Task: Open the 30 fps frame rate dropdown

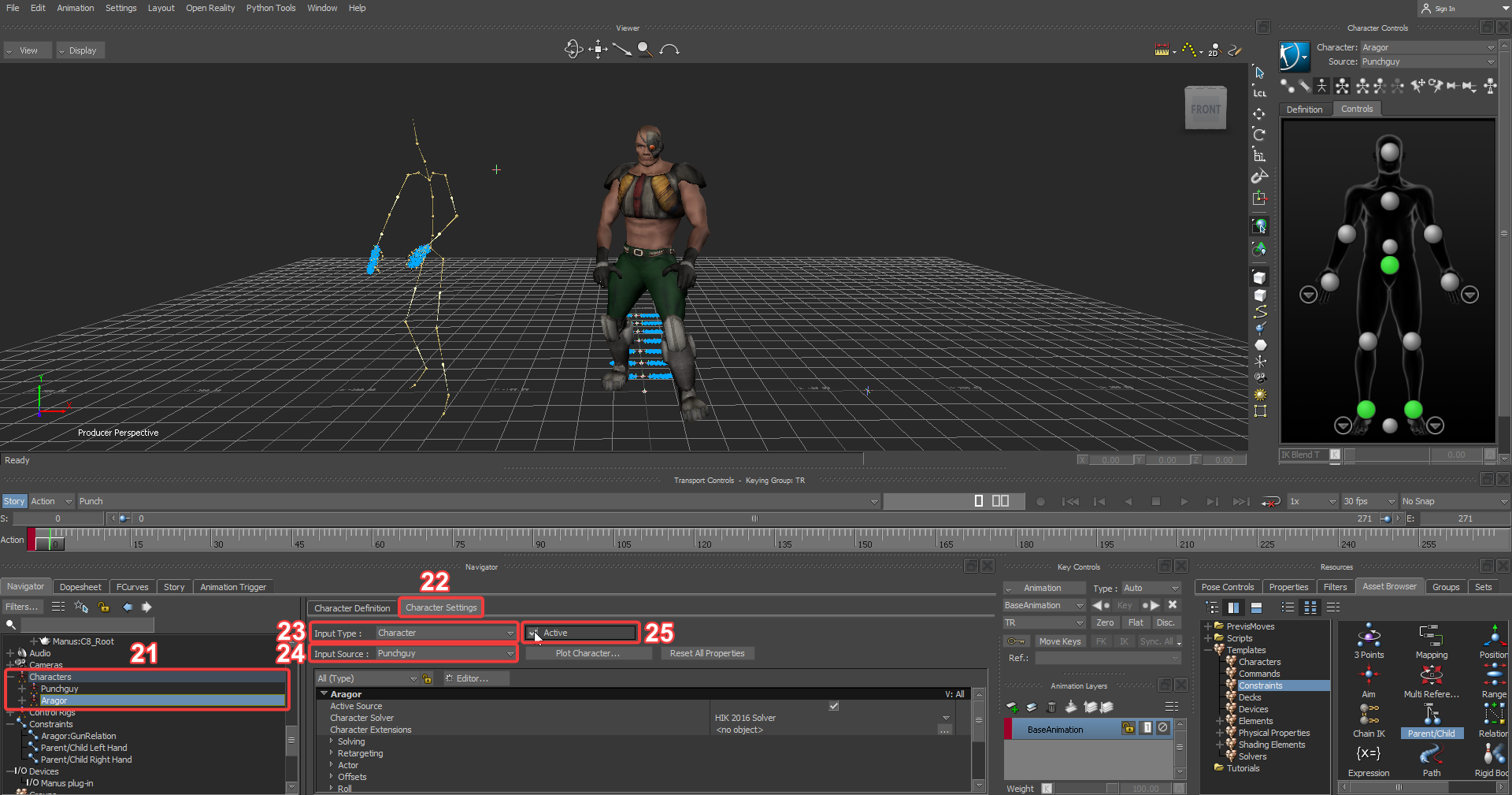Action: coord(1369,501)
